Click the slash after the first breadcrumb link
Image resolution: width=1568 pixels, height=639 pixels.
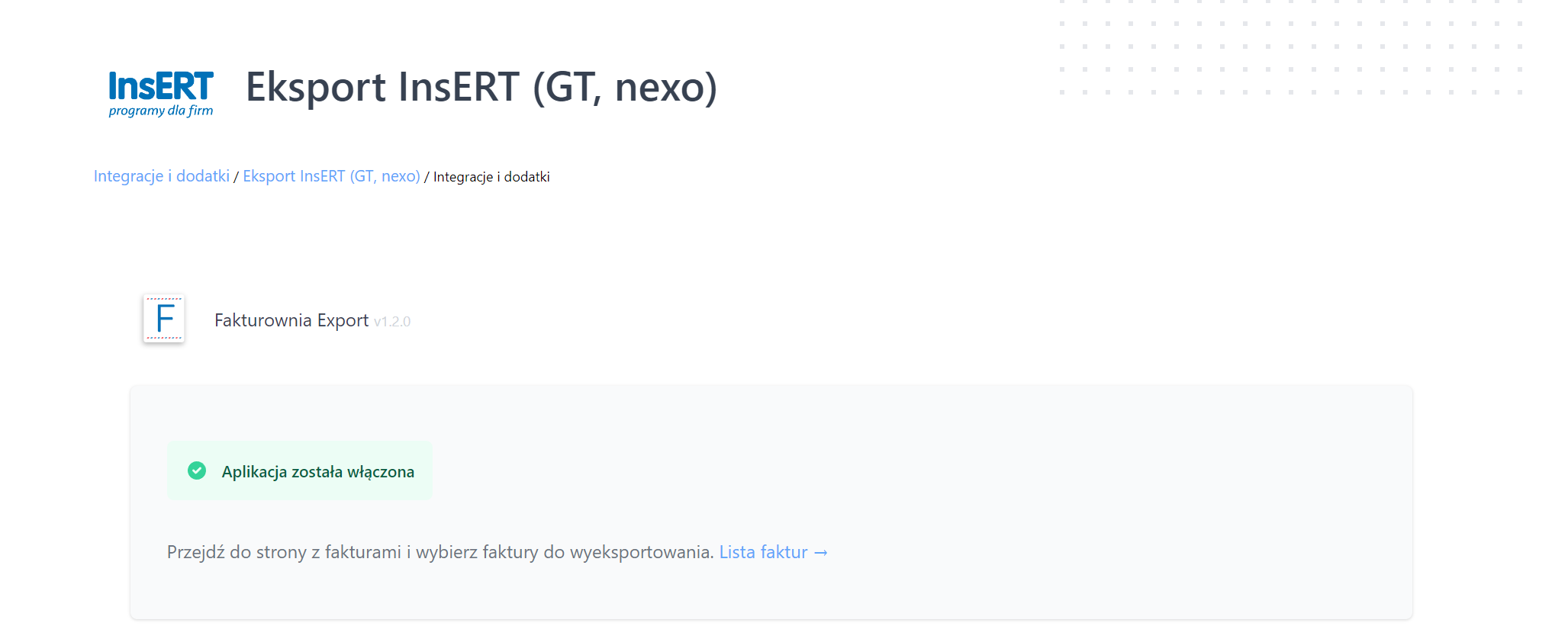pos(237,177)
